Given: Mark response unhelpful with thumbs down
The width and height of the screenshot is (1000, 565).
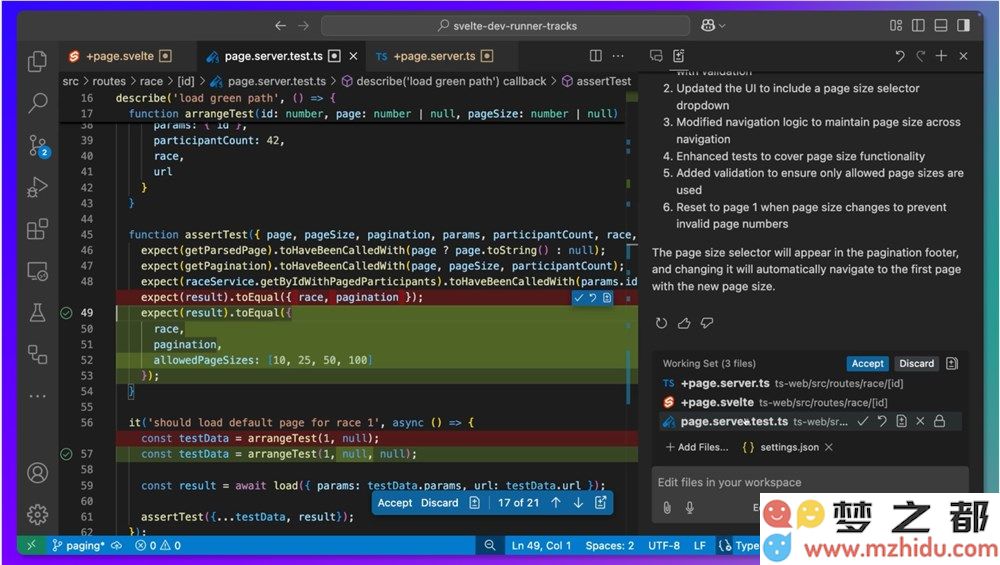Looking at the screenshot, I should (707, 323).
